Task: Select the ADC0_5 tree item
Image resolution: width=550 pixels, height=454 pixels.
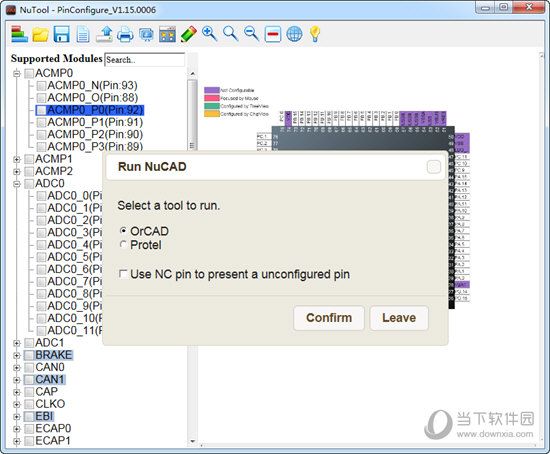Action: coord(75,257)
